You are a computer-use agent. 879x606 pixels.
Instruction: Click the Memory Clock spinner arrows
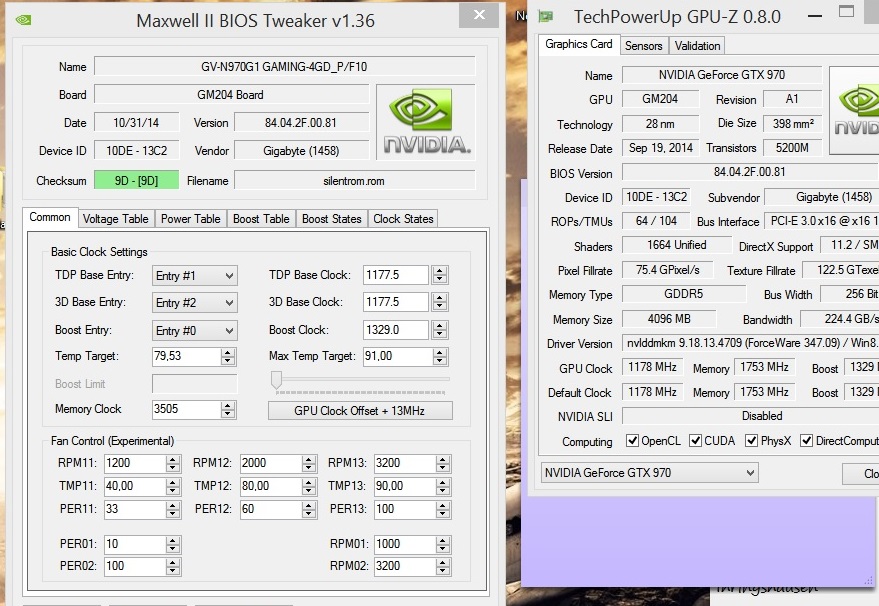(x=228, y=410)
